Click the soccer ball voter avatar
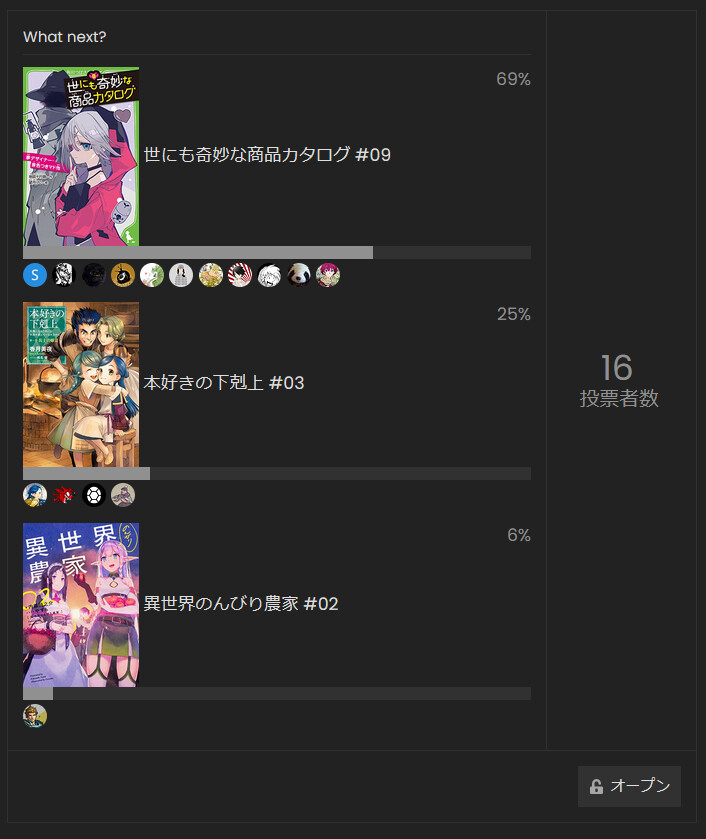The height and width of the screenshot is (839, 706). click(94, 495)
